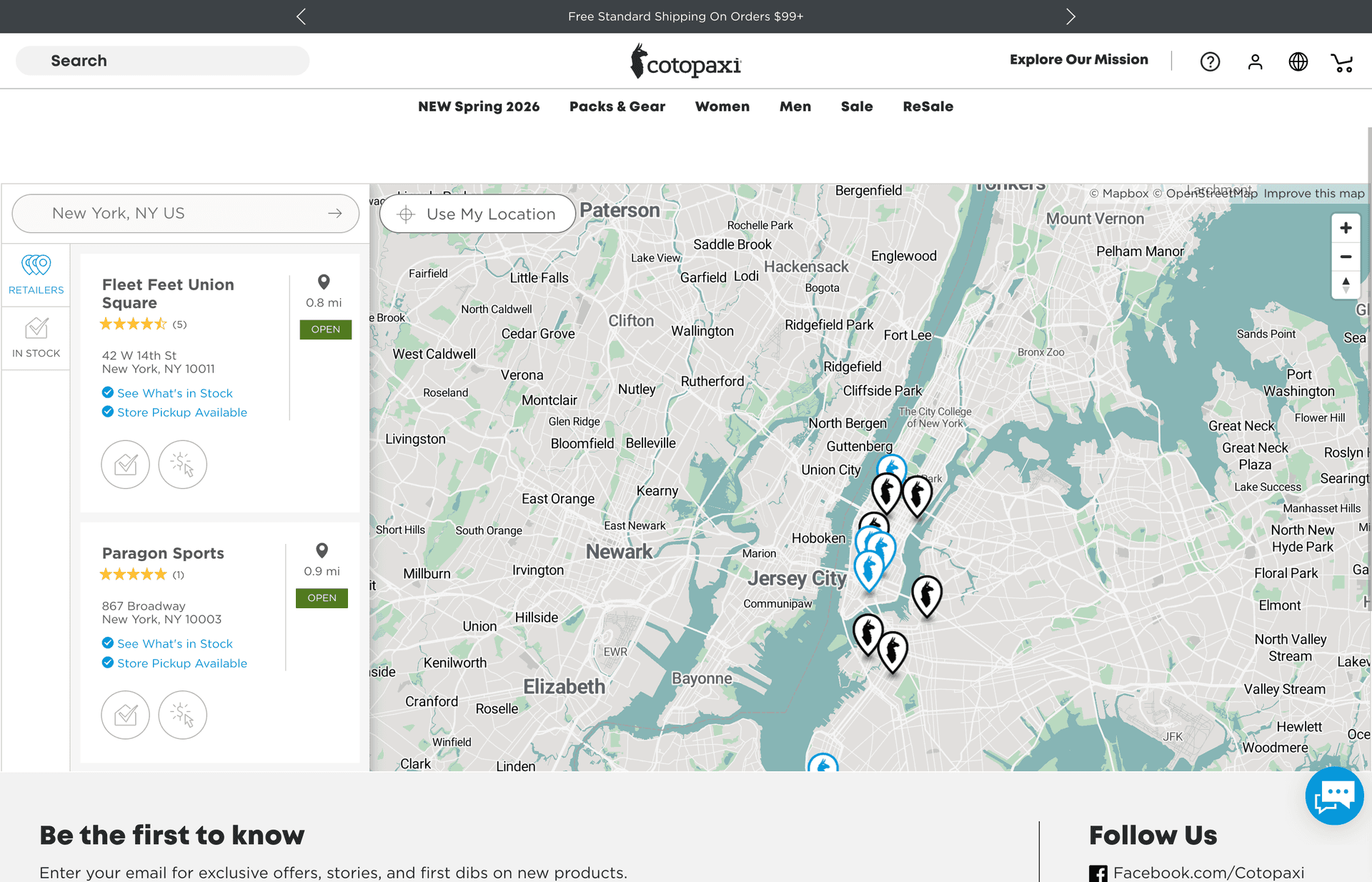Click the Use My Location button
This screenshot has height=882, width=1372.
click(x=477, y=213)
